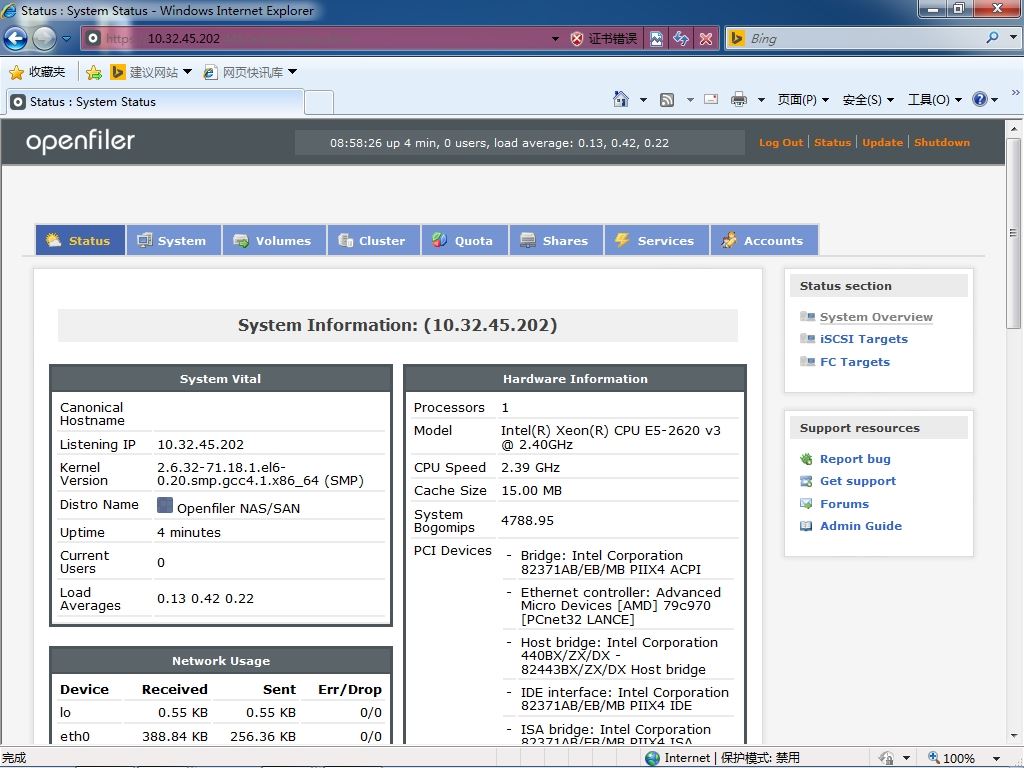Expand the address bar history dropdown
Screen dimensions: 1024x768
(555, 39)
